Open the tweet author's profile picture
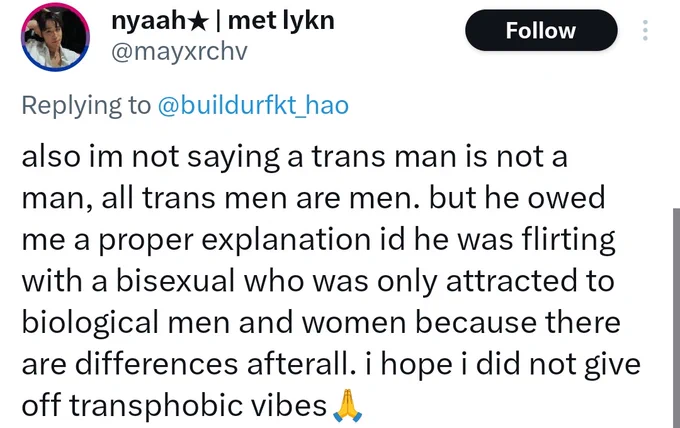Screen dimensions: 680x428 pos(55,37)
